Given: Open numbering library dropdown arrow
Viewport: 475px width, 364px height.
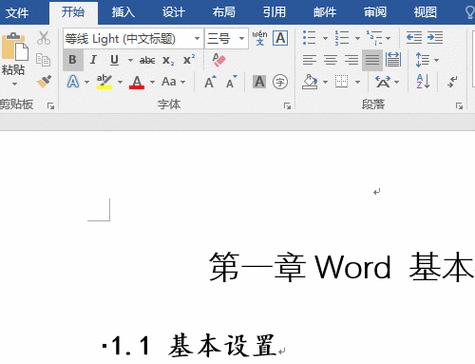Looking at the screenshot, I should click(357, 38).
